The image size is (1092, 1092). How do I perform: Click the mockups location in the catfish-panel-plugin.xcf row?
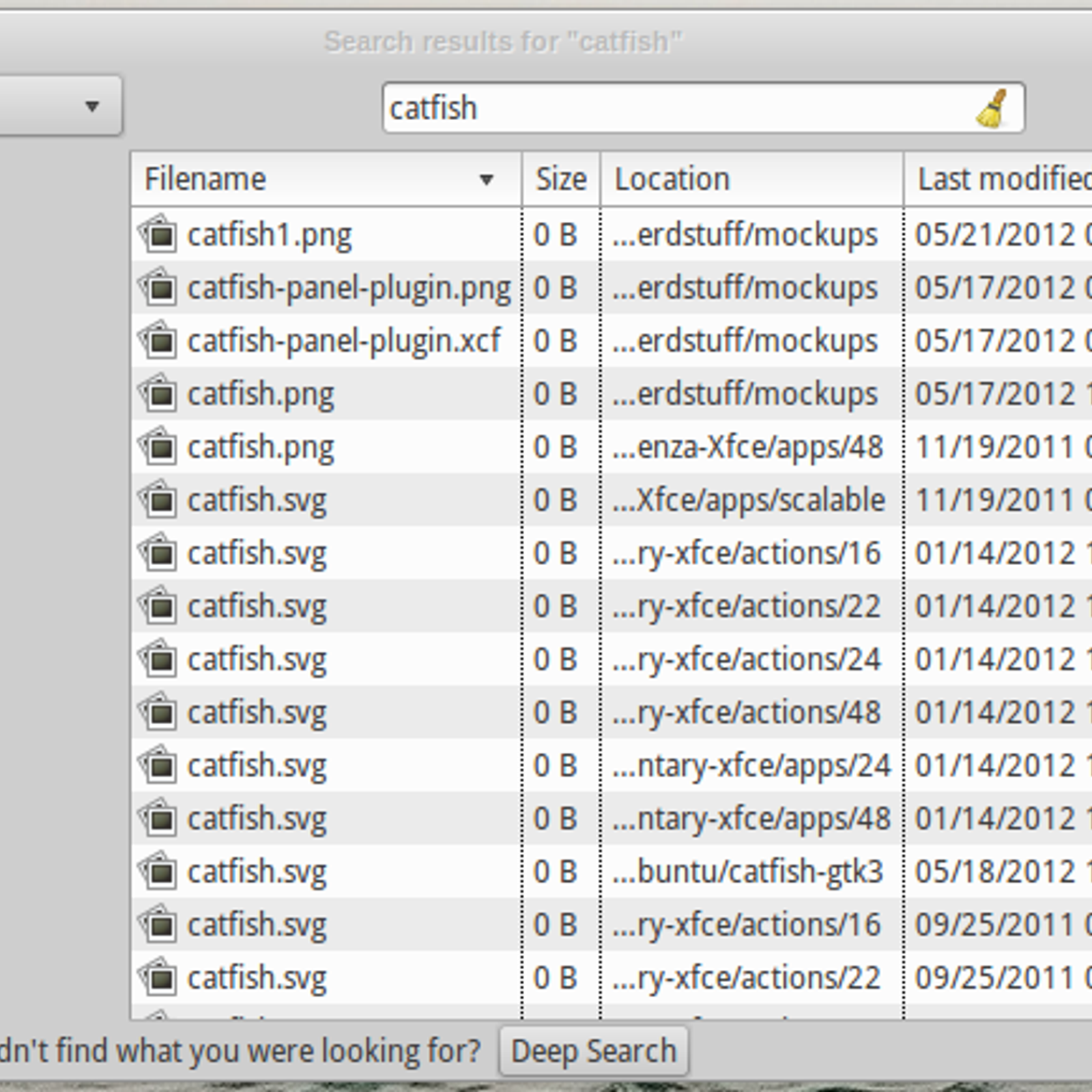pyautogui.click(x=745, y=343)
